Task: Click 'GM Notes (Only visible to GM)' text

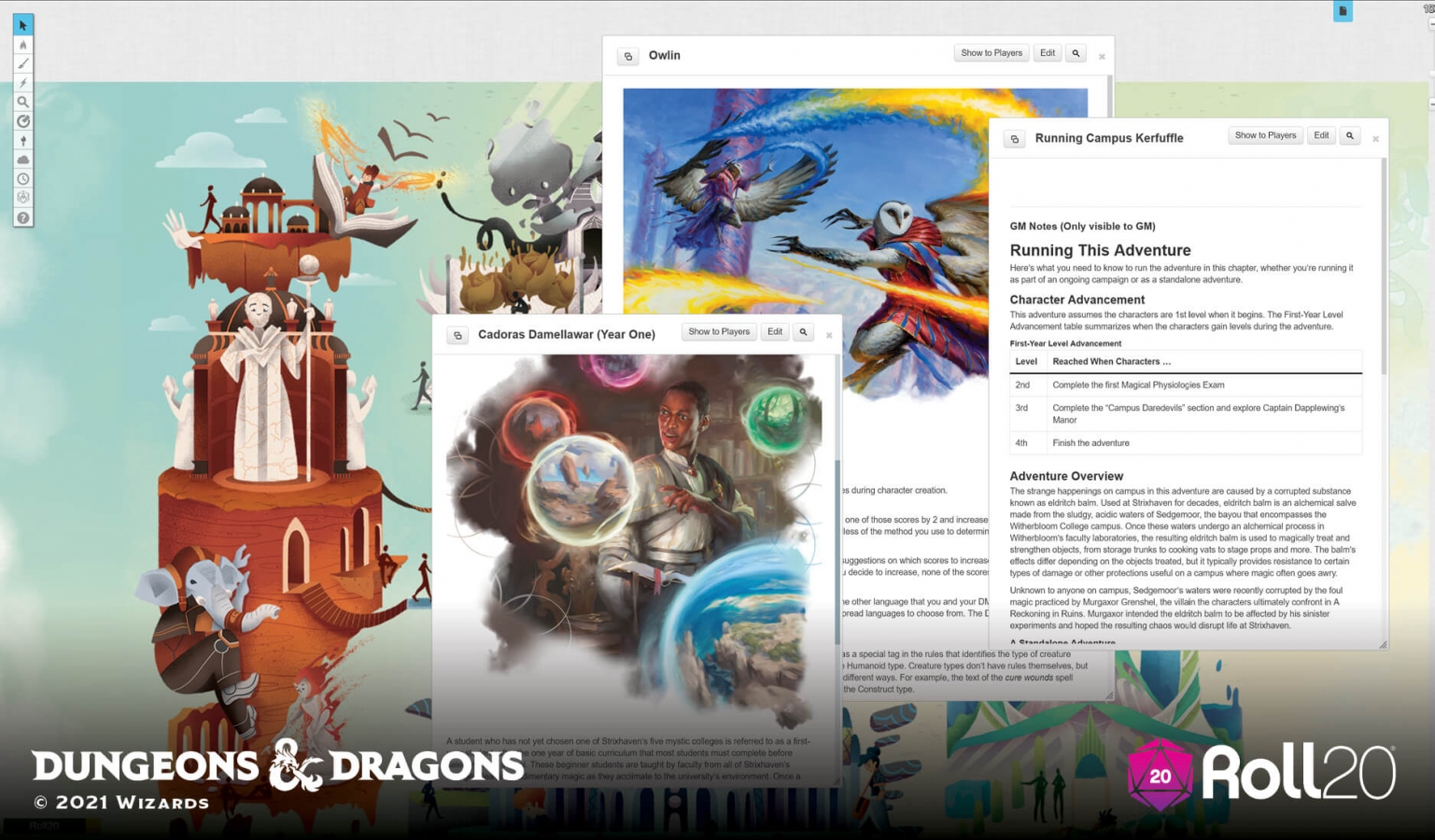Action: (x=1082, y=226)
